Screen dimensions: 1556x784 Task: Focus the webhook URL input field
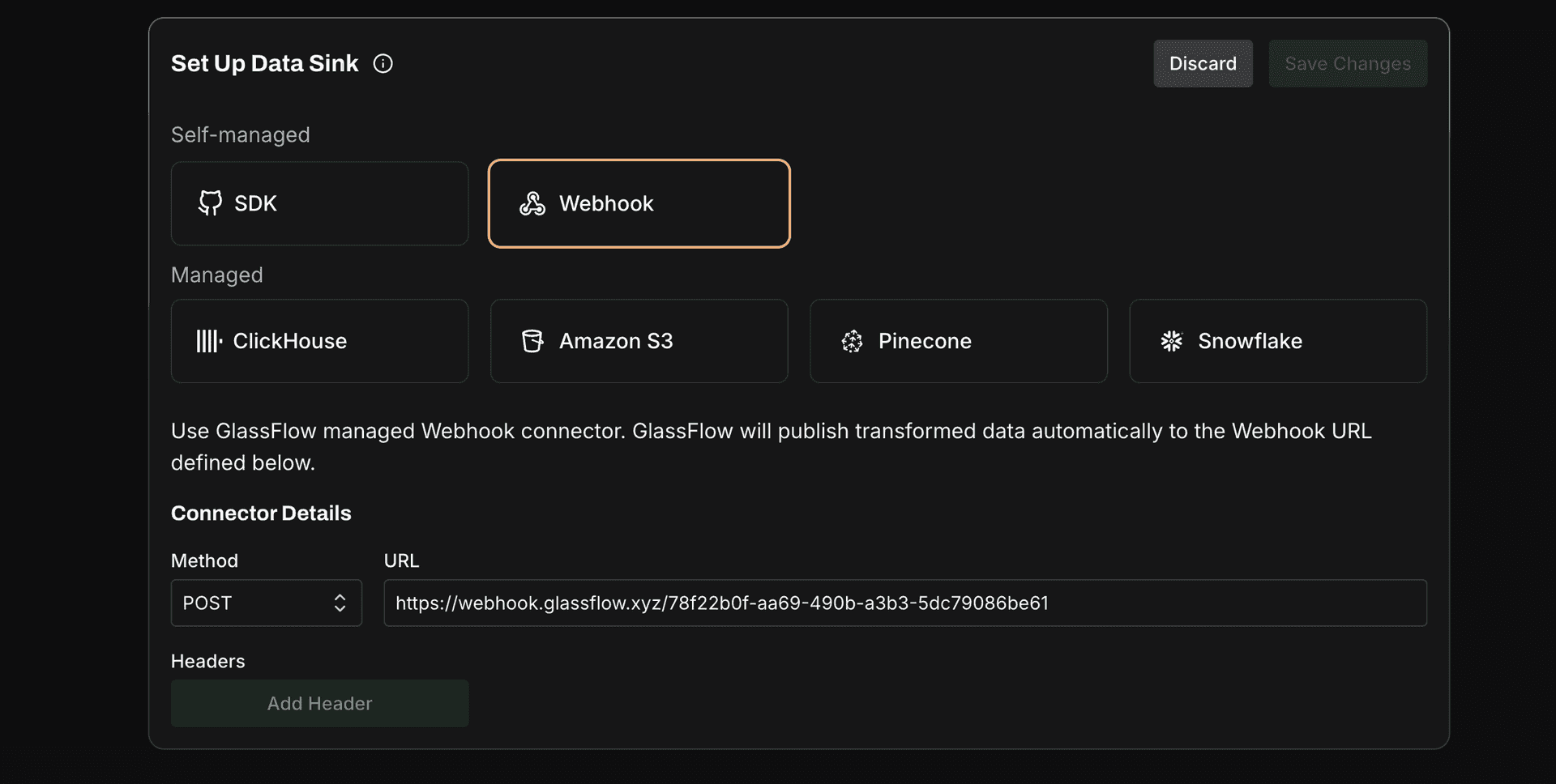coord(904,603)
